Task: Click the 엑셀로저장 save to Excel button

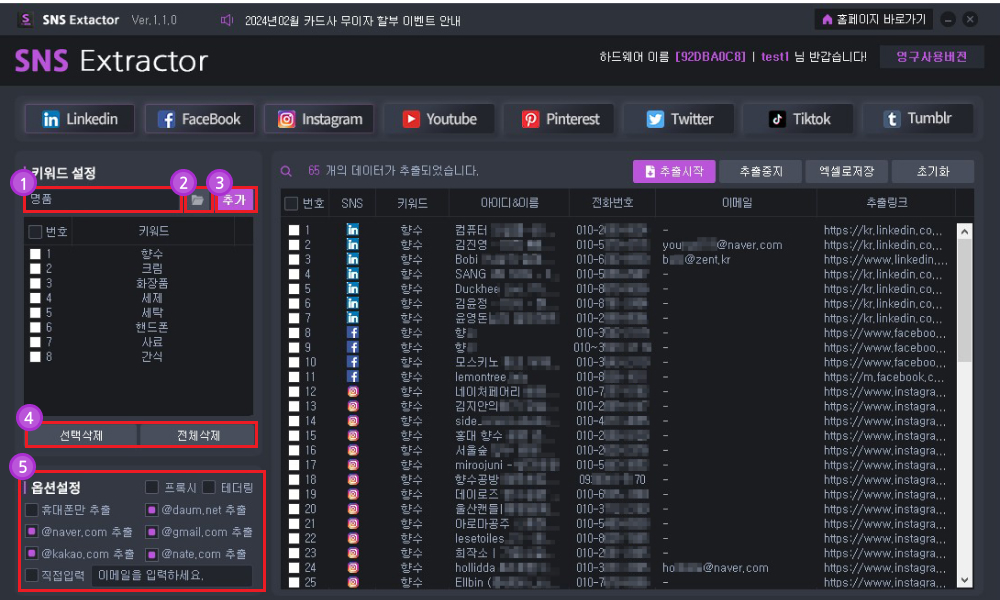Action: pyautogui.click(x=846, y=172)
